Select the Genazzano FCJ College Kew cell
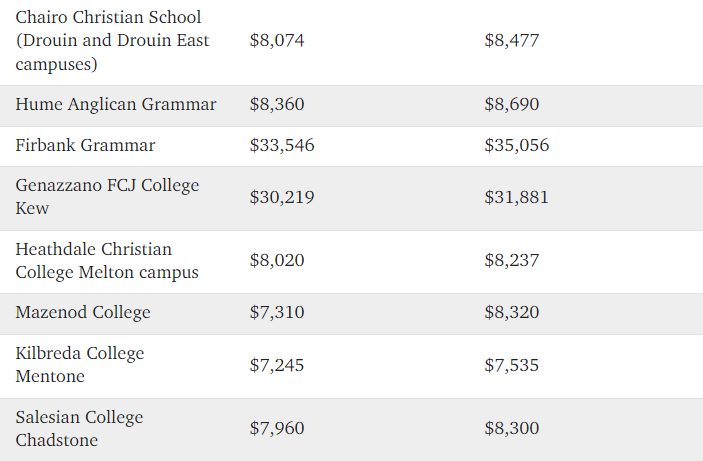703x461 pixels. coord(107,197)
